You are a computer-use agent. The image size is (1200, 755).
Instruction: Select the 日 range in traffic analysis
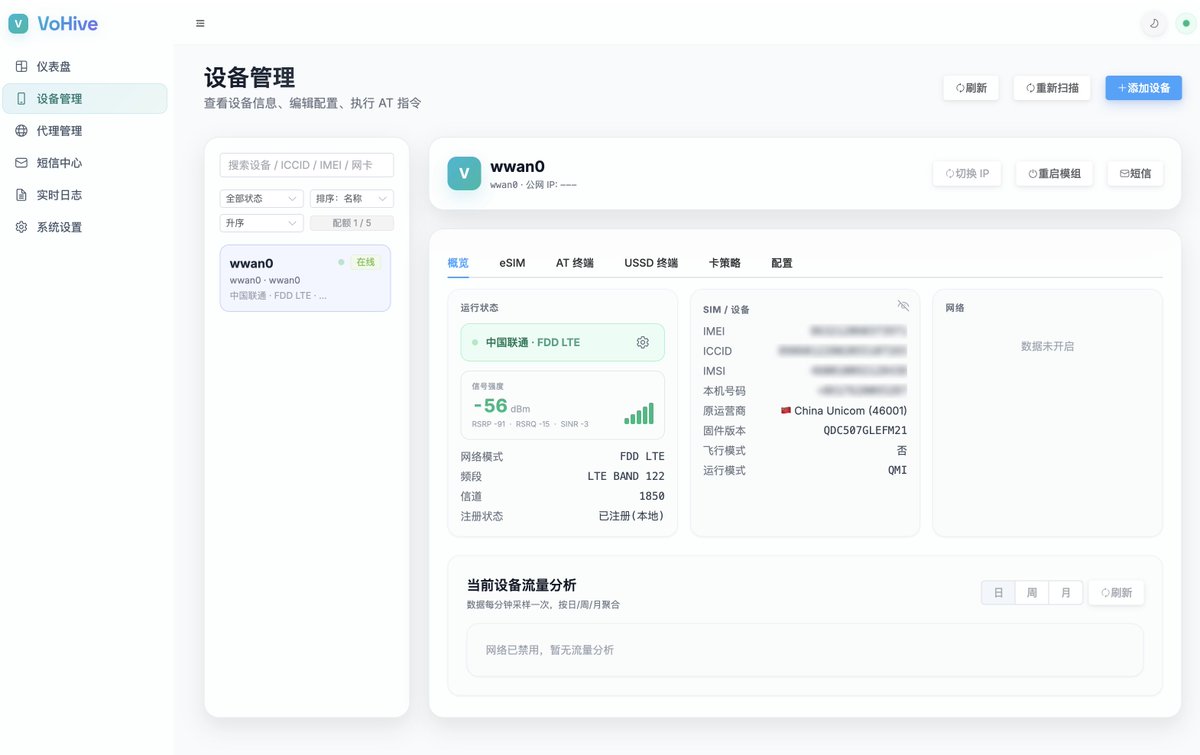[x=998, y=593]
